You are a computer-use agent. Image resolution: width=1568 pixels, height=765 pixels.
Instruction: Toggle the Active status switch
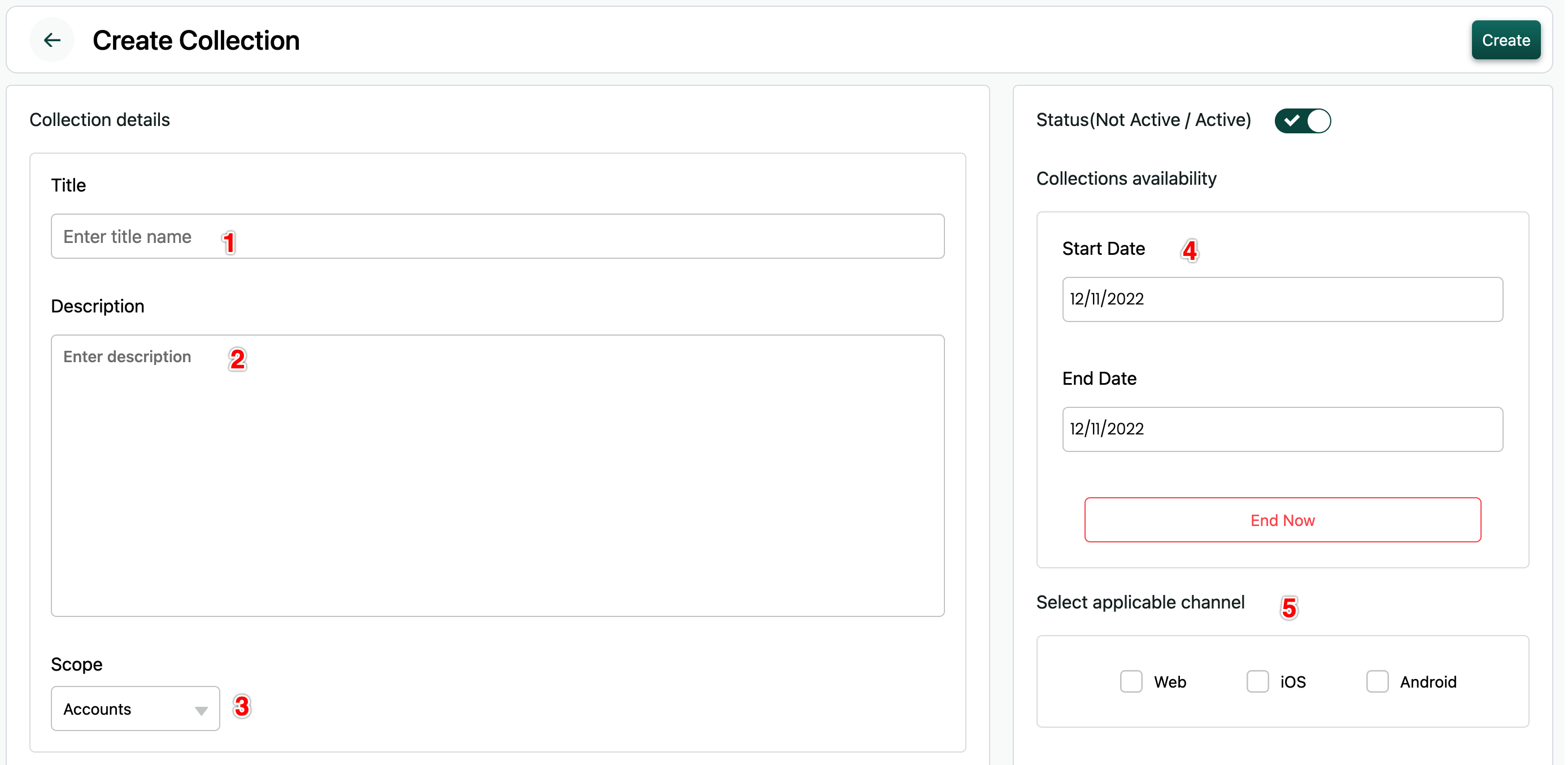(x=1303, y=120)
